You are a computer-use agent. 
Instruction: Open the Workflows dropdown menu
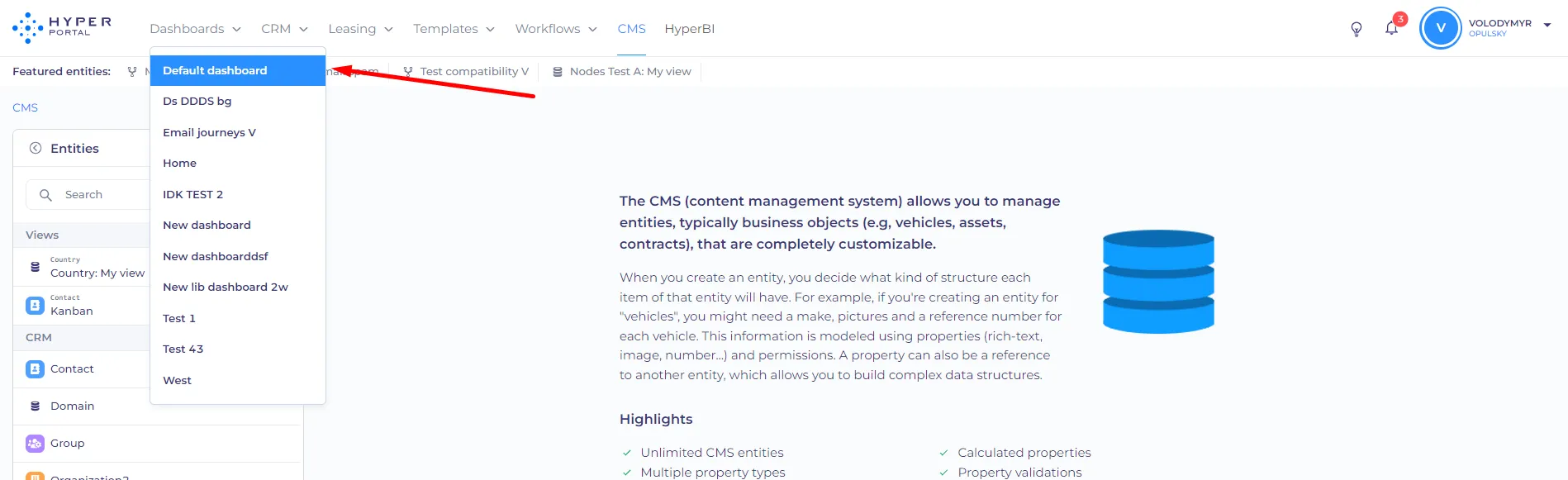click(x=556, y=29)
